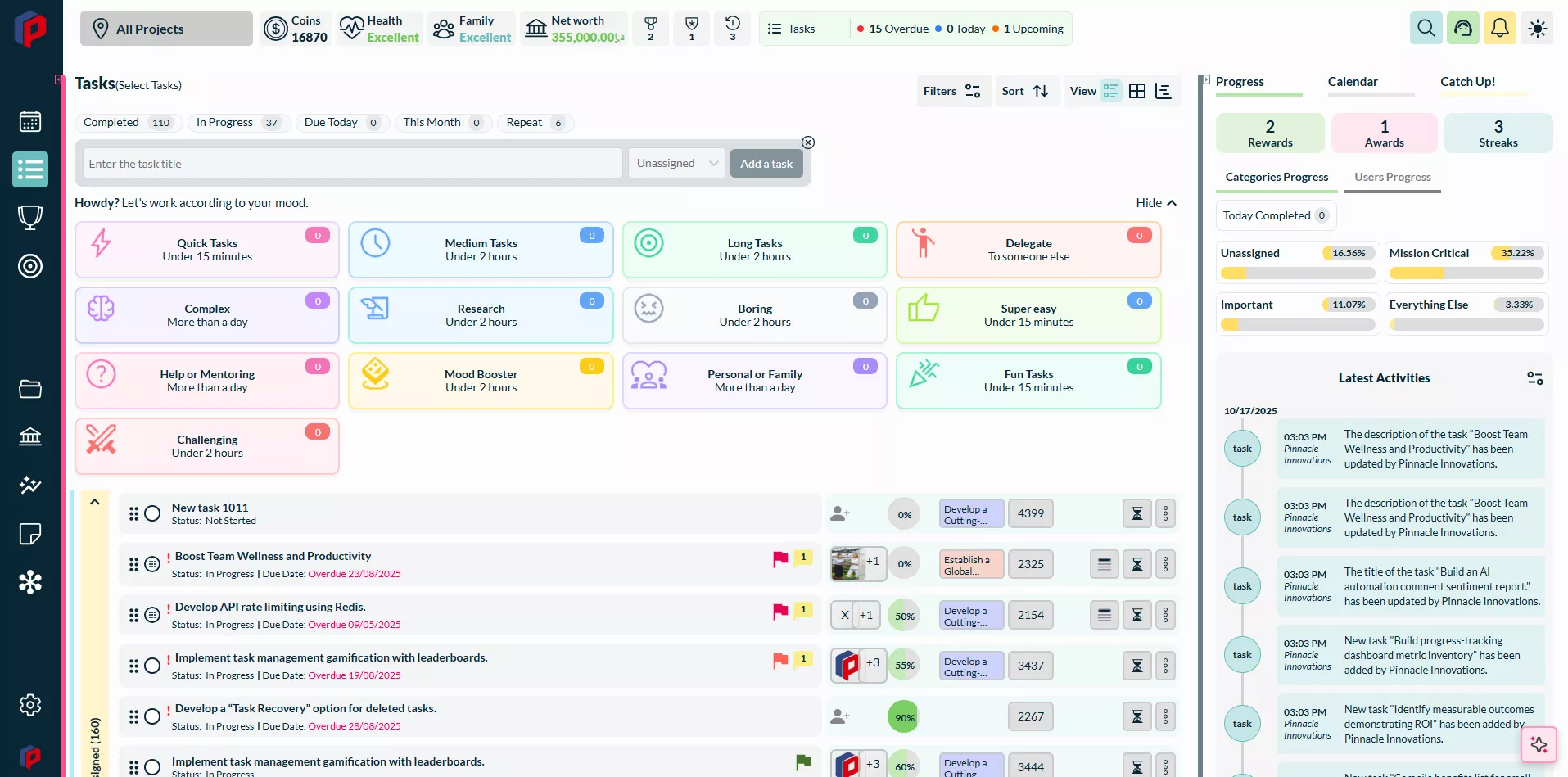Toggle the Due Today 0 filter chip
Screen dimensions: 1568x777
342,123
